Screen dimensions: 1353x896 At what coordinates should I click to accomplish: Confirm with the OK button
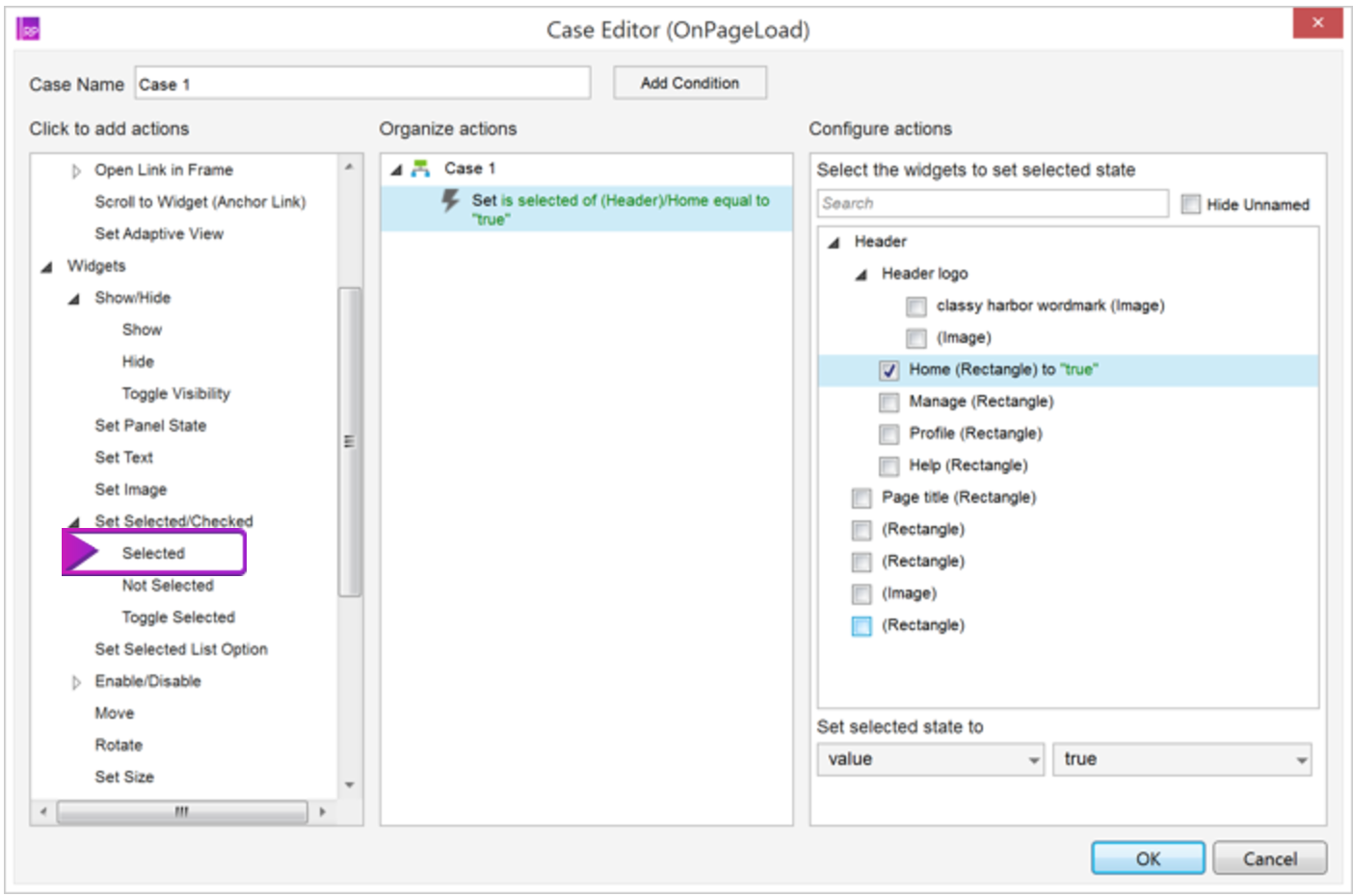(x=1148, y=858)
